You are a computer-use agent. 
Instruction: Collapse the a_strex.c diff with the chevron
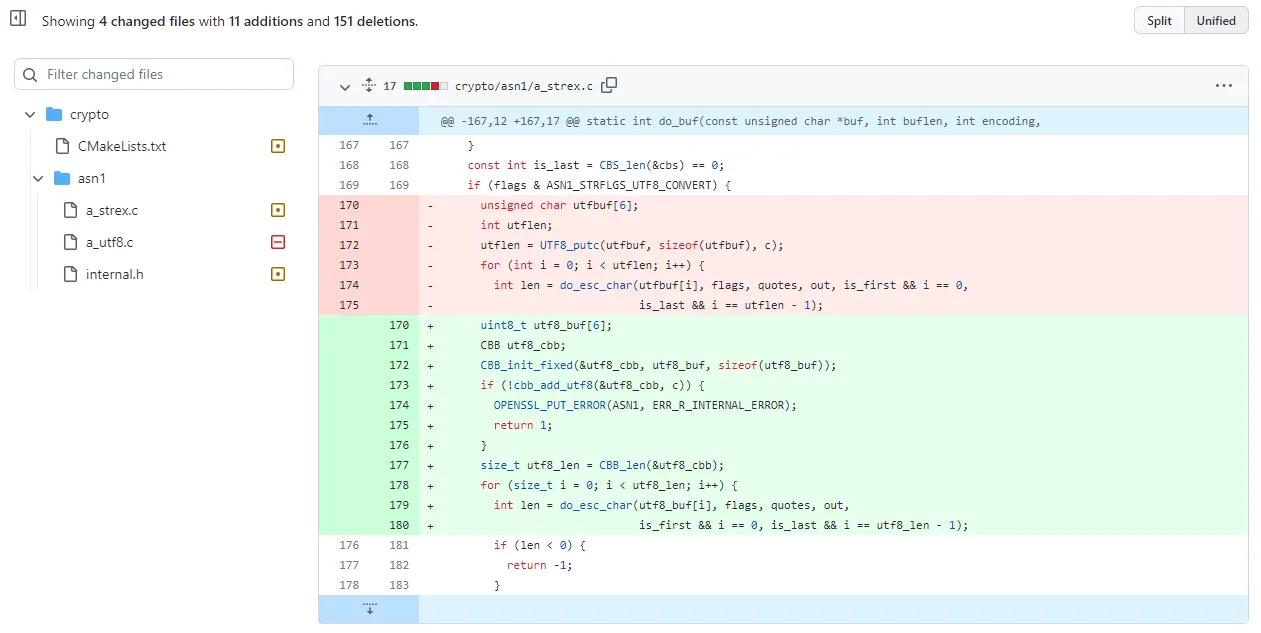tap(344, 86)
